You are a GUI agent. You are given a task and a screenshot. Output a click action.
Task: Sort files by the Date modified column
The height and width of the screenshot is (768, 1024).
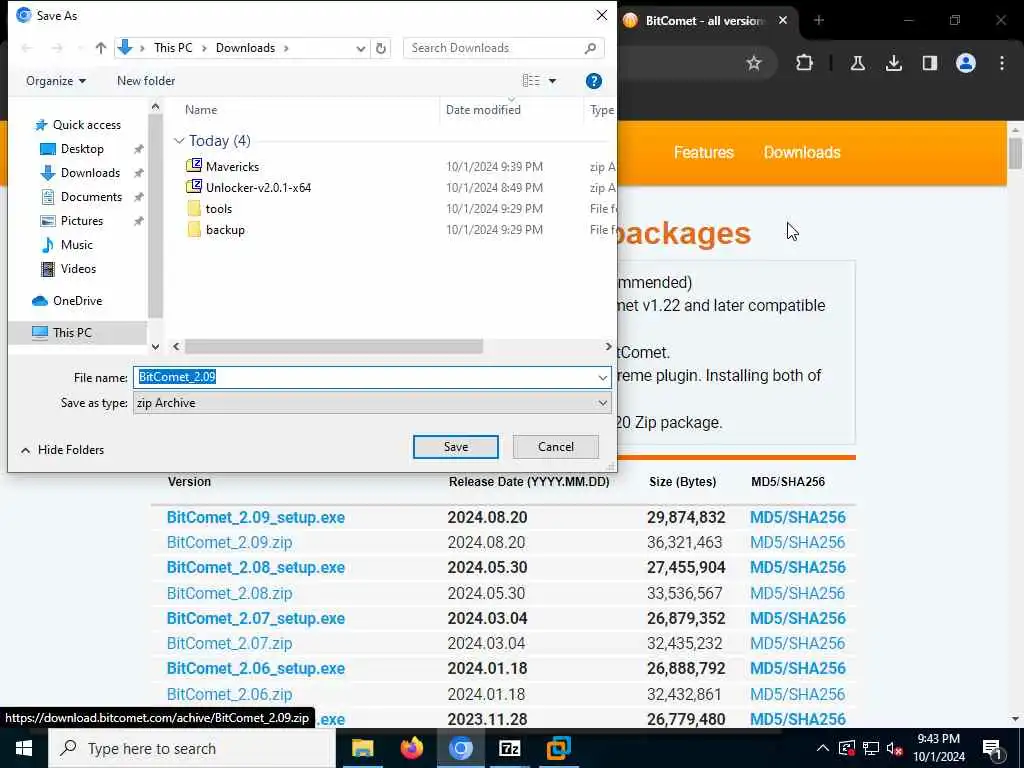click(483, 110)
